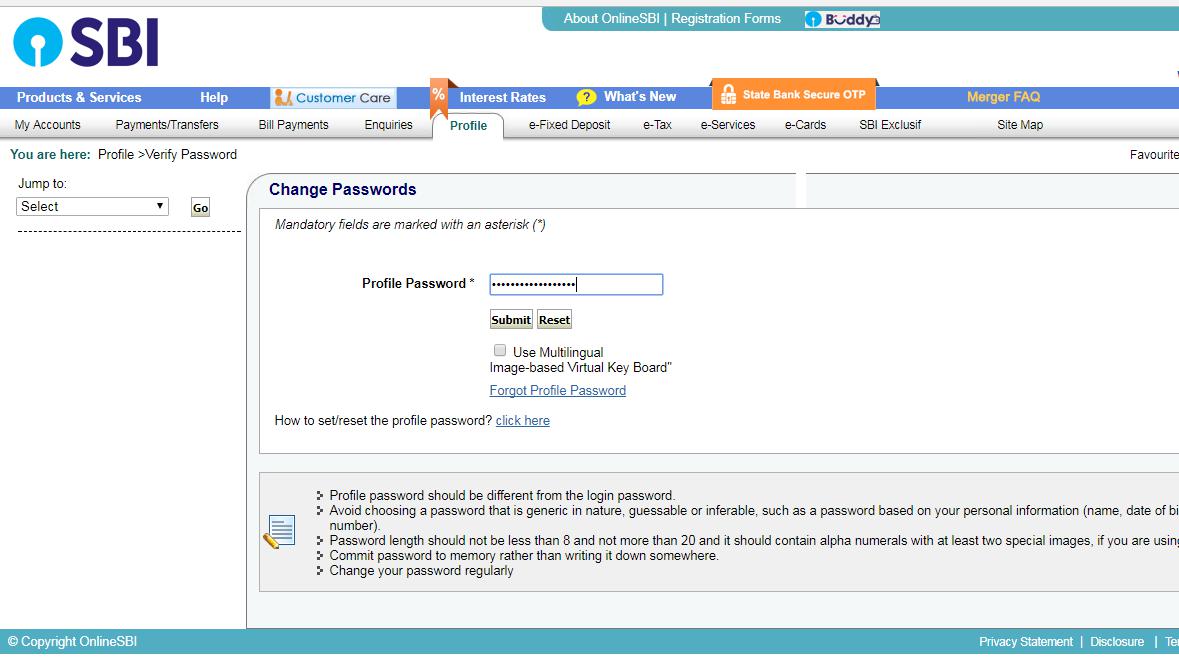Click the Customer Care person icon
1179x671 pixels.
click(x=283, y=98)
